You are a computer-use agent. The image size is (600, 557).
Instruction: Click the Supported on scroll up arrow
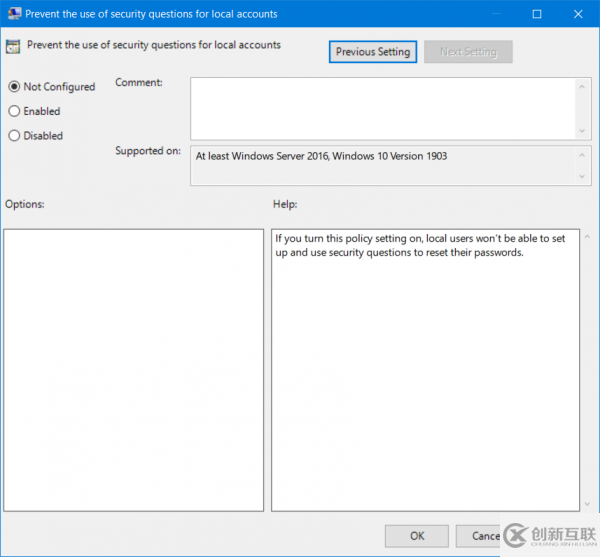click(x=582, y=155)
